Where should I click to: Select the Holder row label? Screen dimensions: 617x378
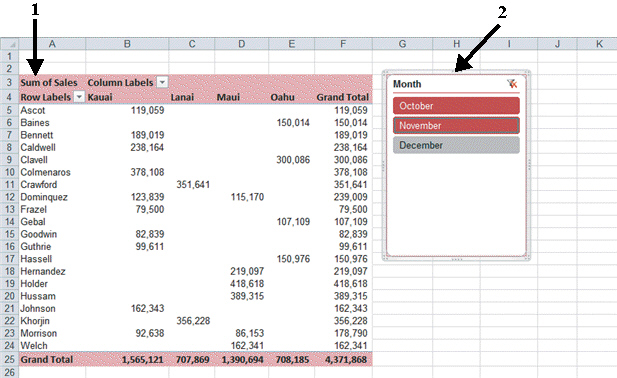pos(34,284)
